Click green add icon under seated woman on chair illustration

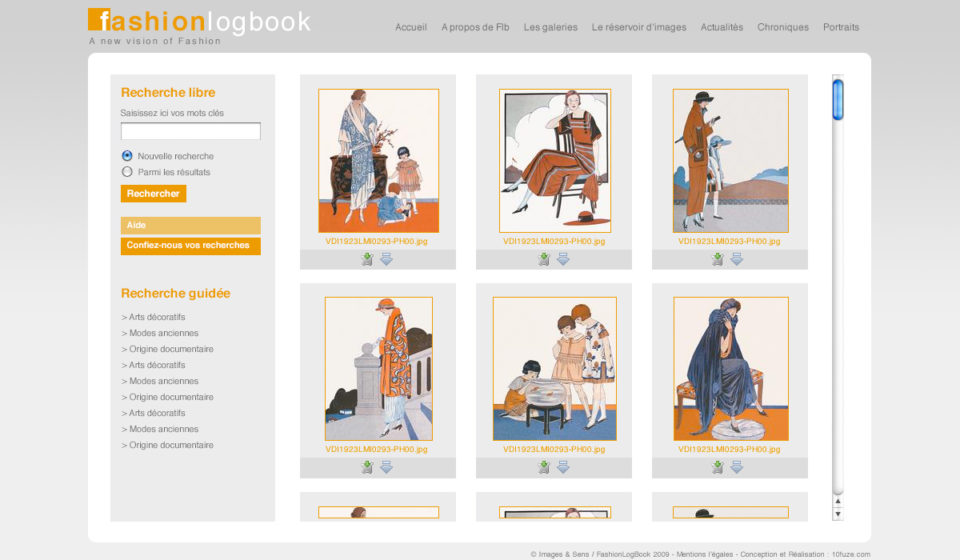click(544, 259)
